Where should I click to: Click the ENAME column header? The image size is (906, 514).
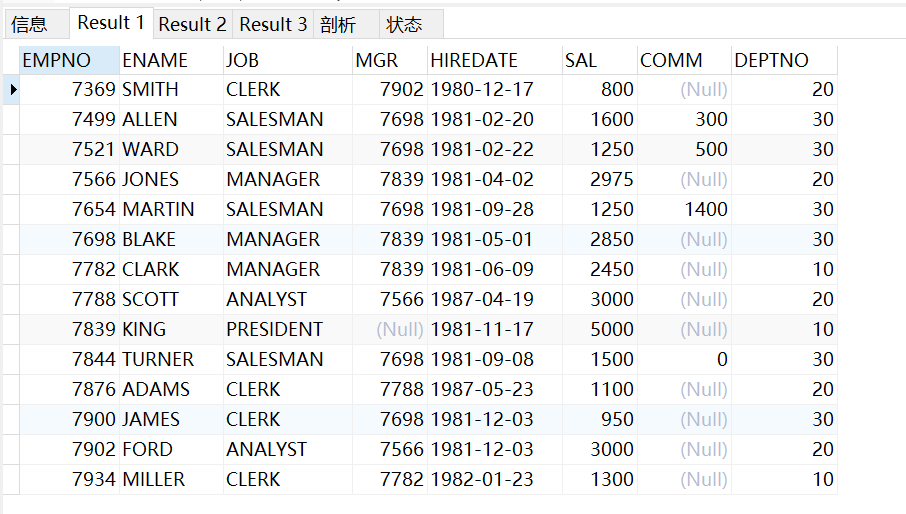click(x=172, y=60)
